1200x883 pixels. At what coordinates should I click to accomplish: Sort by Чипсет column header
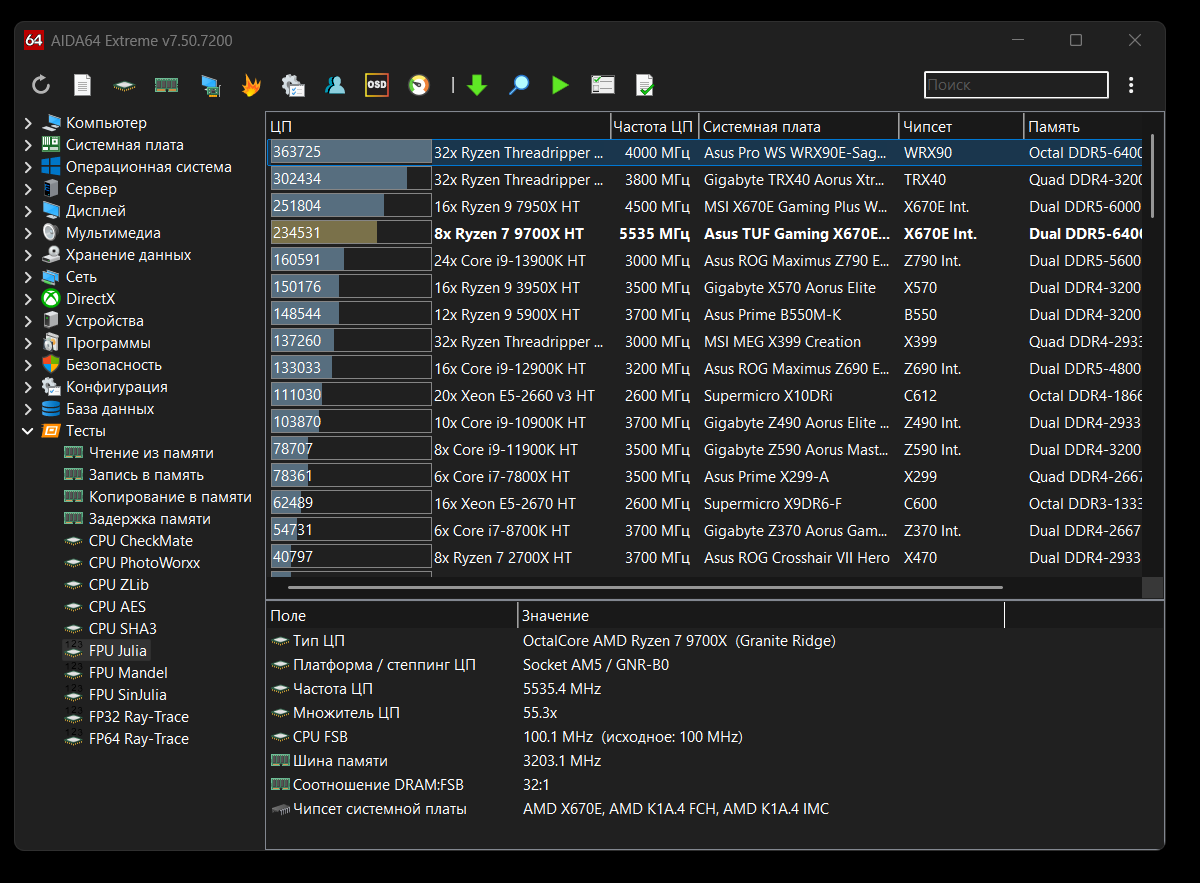961,127
